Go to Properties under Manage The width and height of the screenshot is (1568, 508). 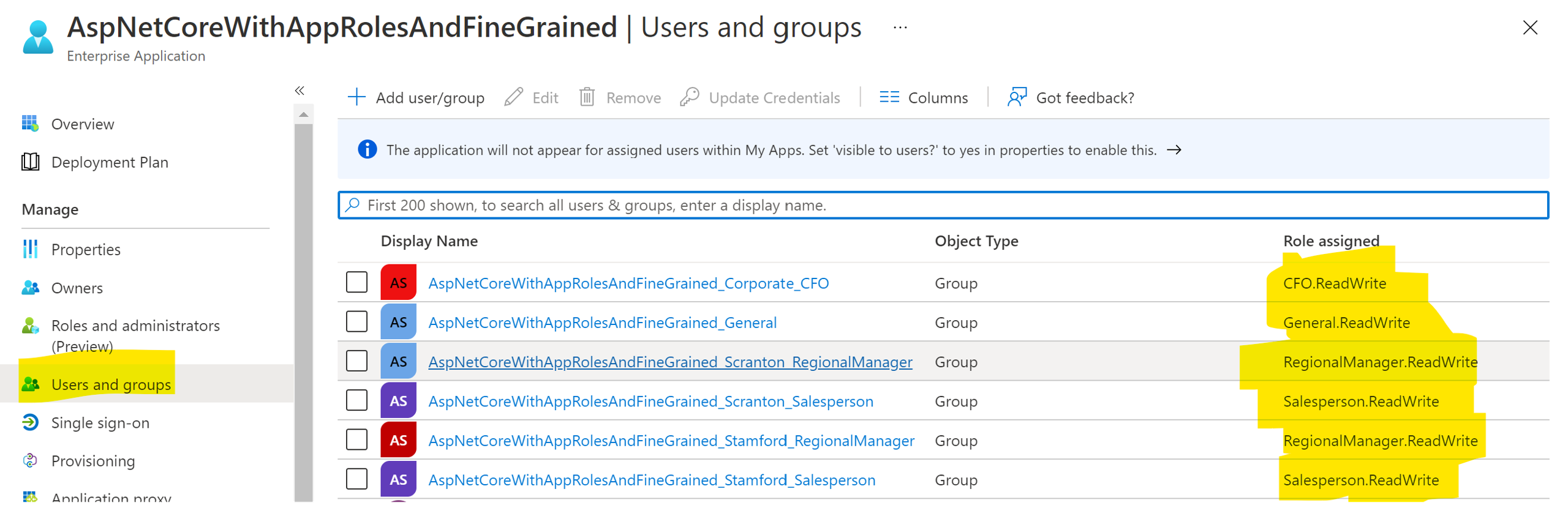point(86,250)
